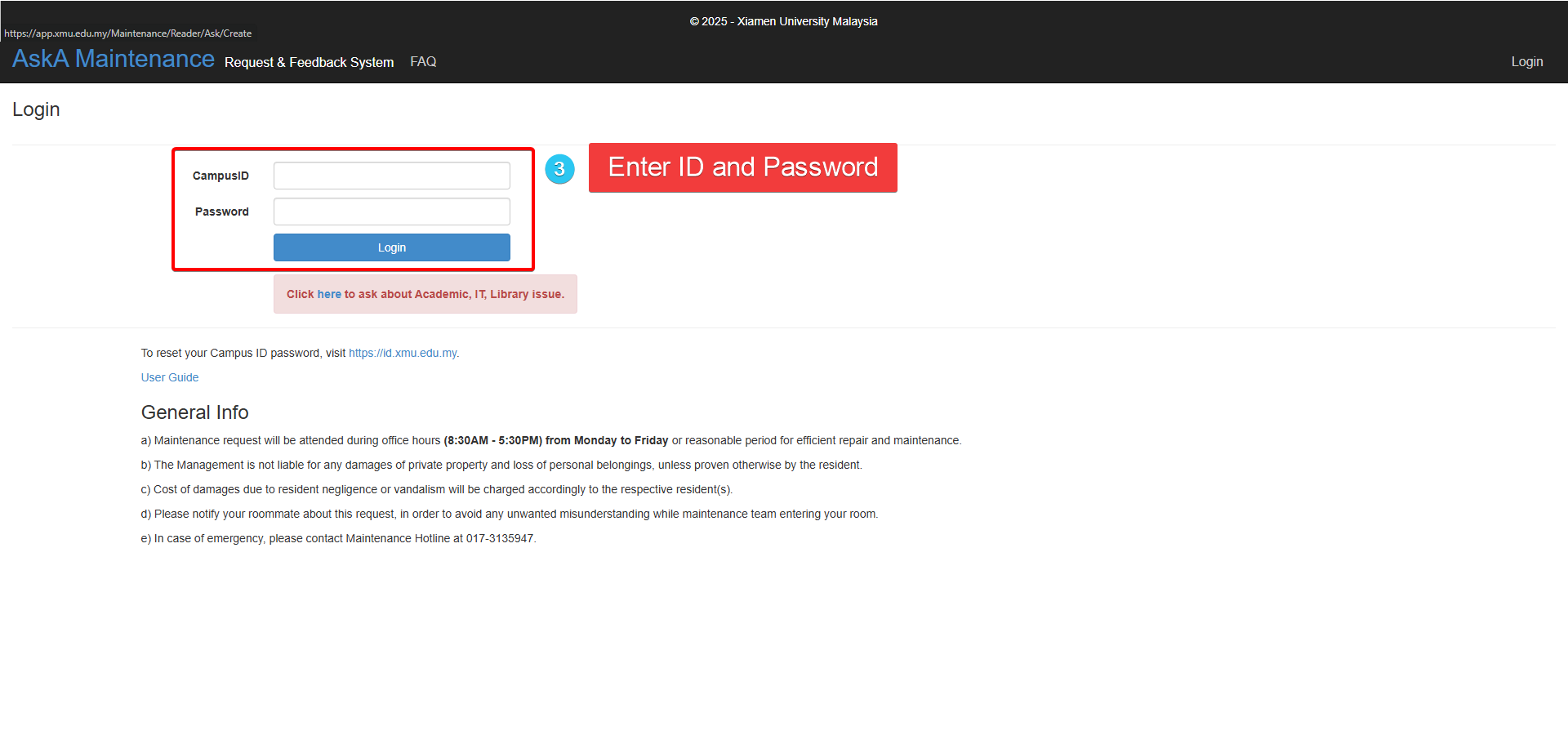The image size is (1568, 744).
Task: Open the AskA Maintenance home link
Action: pos(113,60)
